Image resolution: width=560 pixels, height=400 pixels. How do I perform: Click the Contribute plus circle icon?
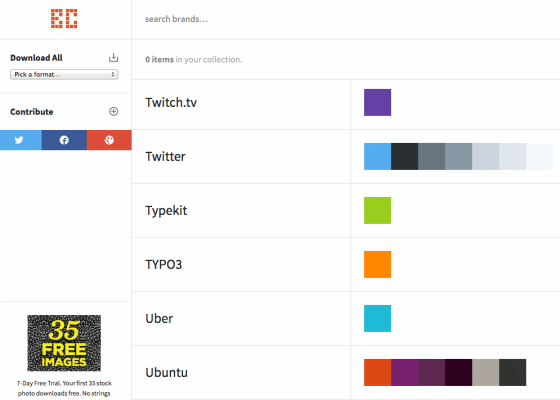pyautogui.click(x=113, y=111)
